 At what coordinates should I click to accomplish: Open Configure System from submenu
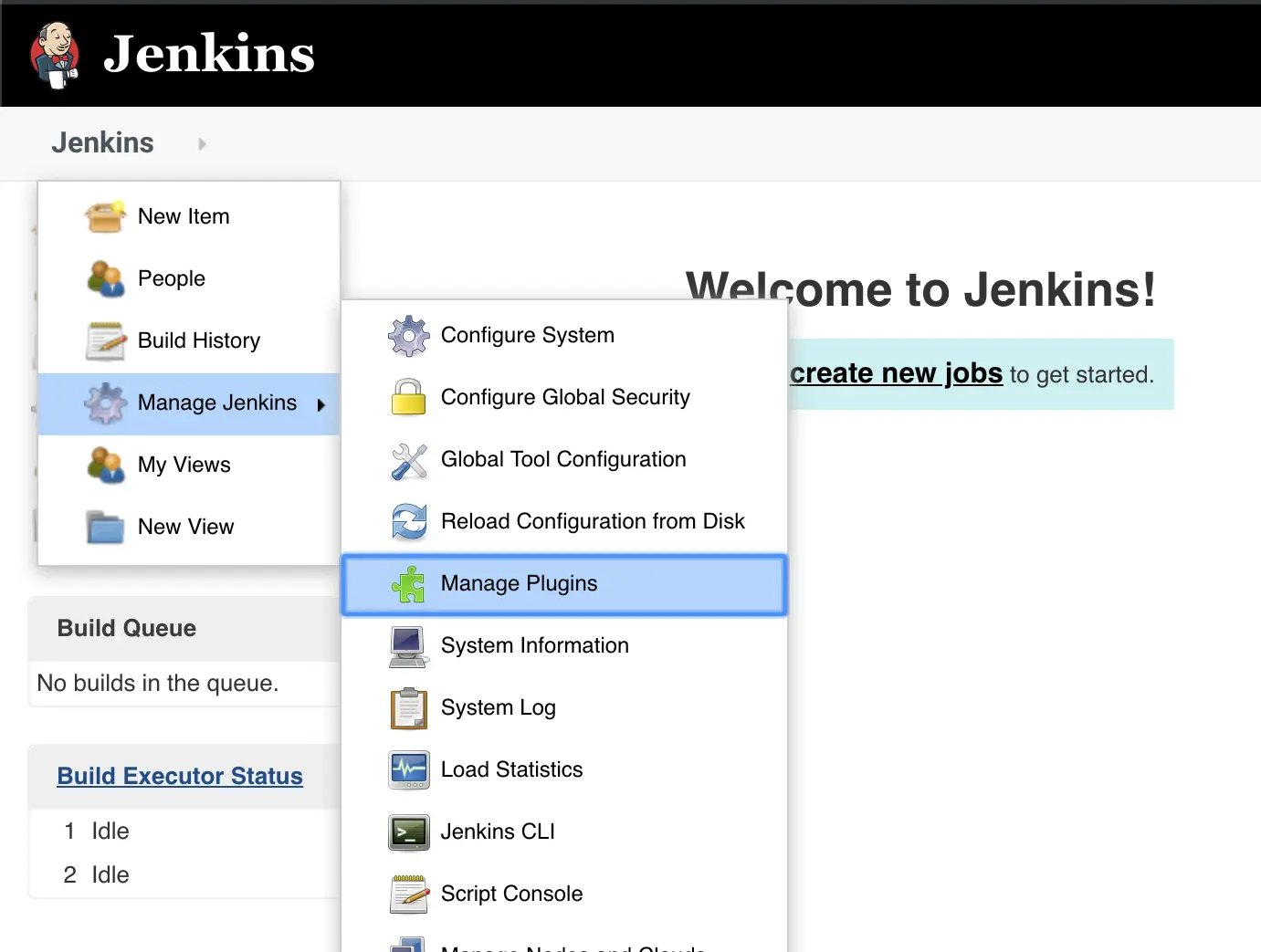564,335
